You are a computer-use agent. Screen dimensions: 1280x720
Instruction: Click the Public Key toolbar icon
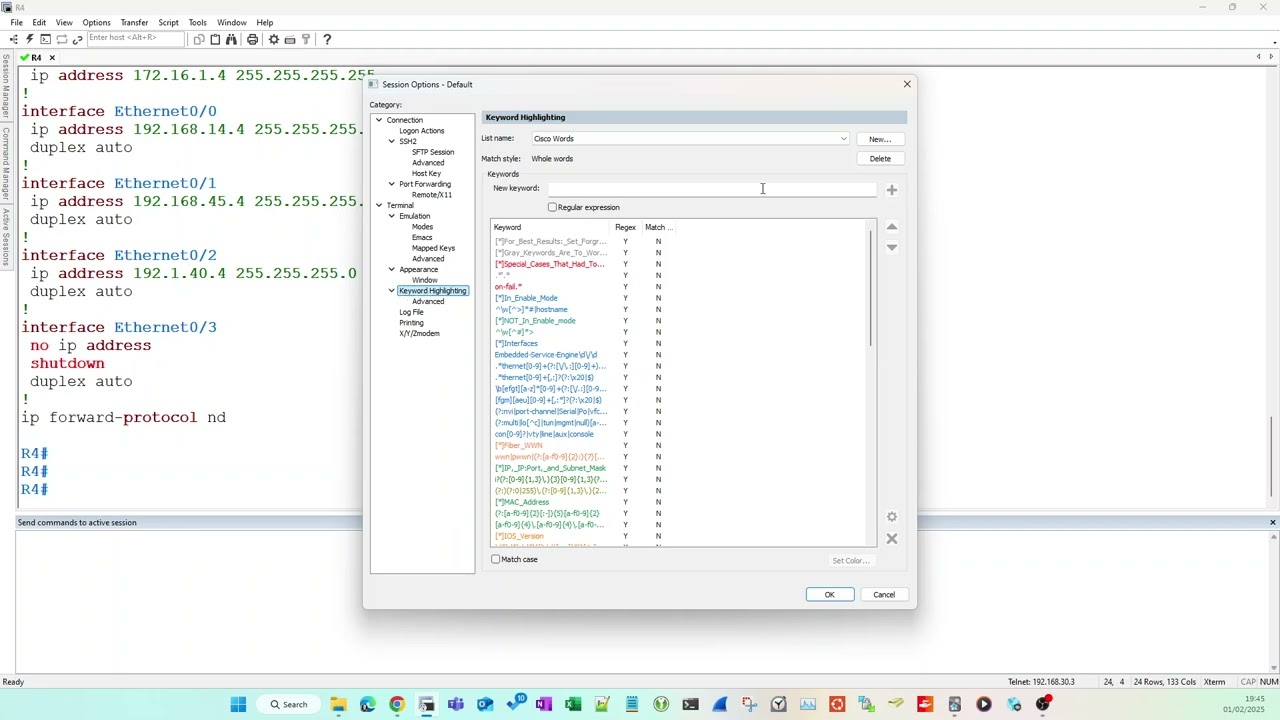coord(305,39)
